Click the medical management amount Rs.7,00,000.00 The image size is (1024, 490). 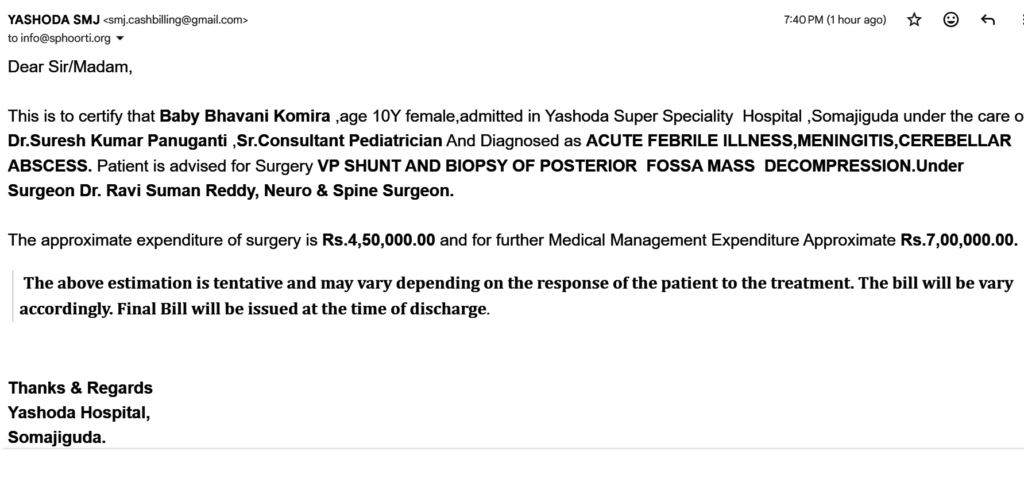click(x=958, y=240)
